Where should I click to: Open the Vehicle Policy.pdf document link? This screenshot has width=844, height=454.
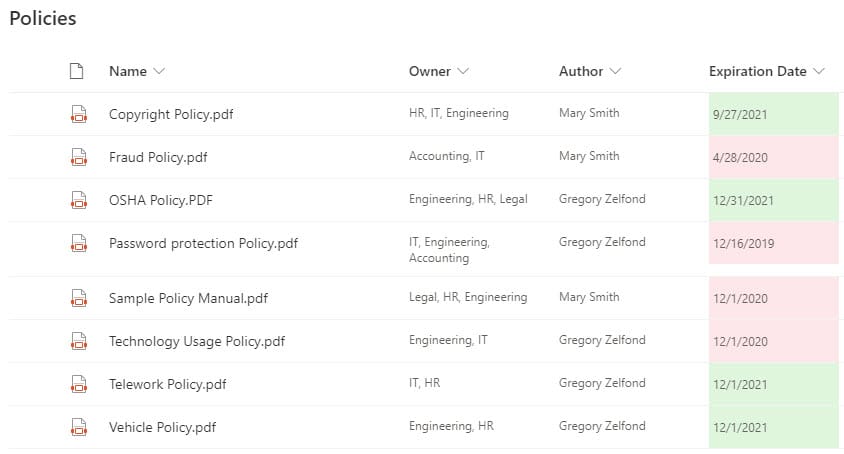click(x=163, y=428)
